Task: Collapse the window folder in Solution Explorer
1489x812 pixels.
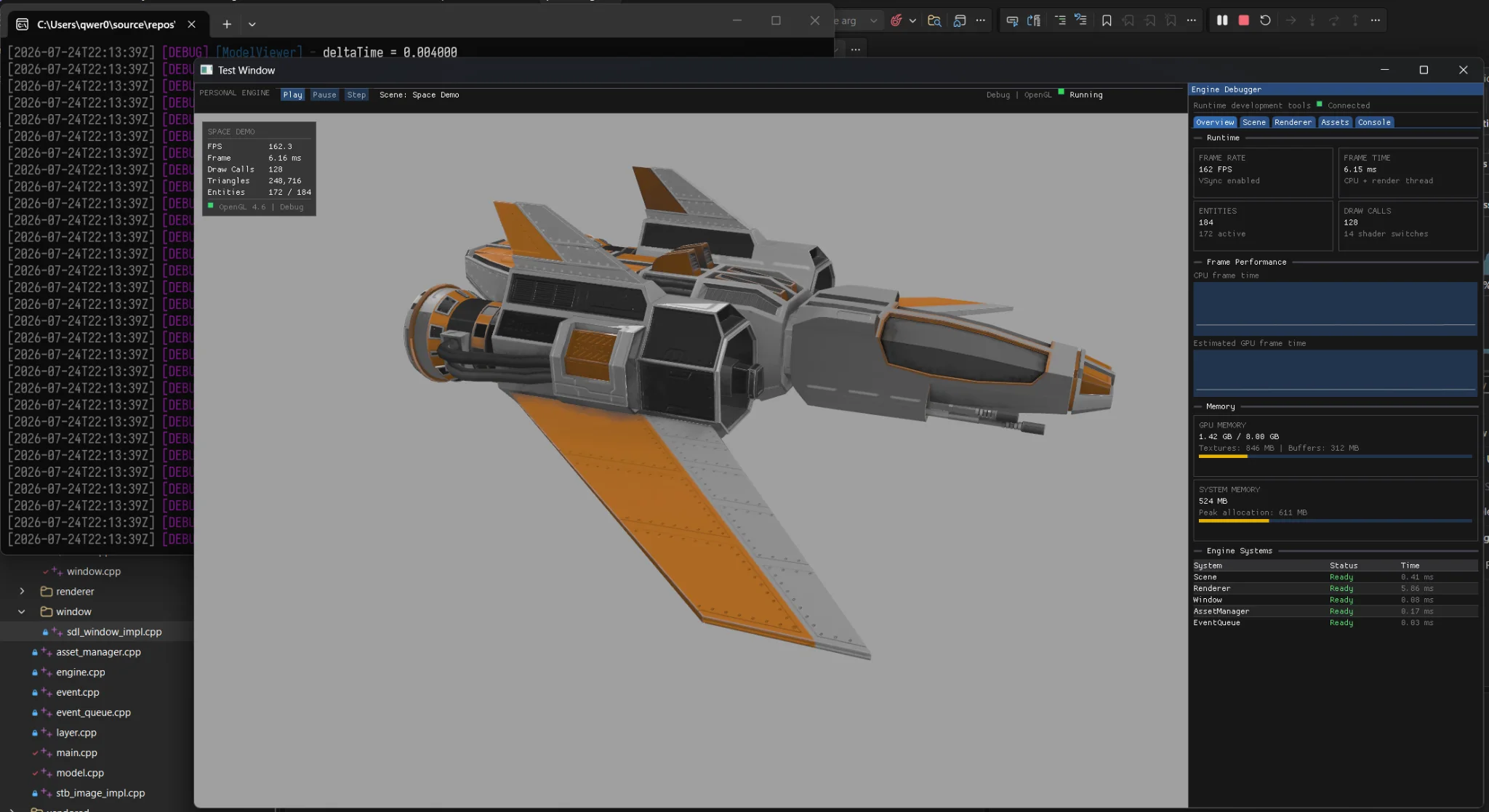Action: pos(22,611)
